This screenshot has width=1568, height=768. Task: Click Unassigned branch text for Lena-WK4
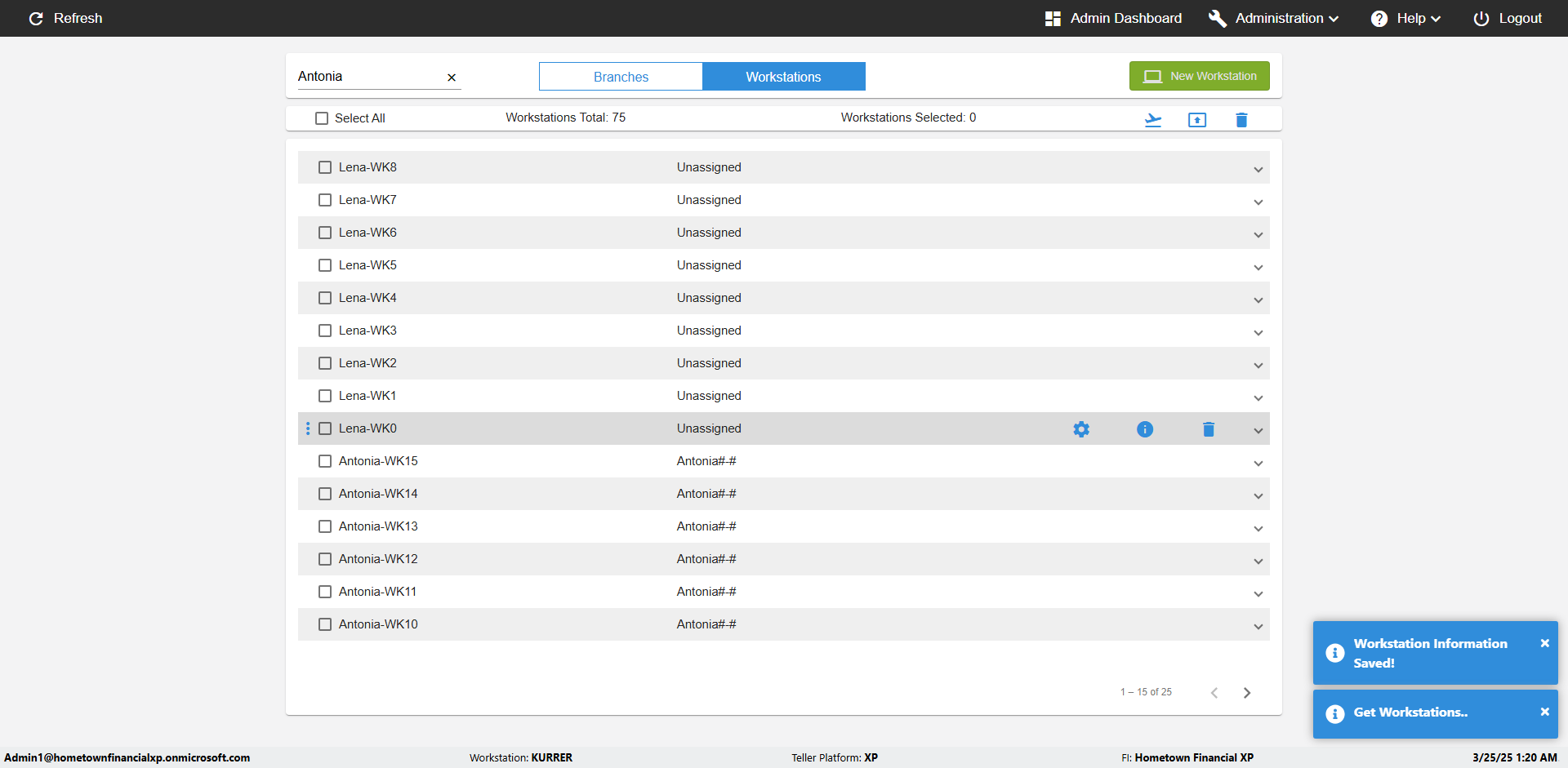tap(709, 298)
